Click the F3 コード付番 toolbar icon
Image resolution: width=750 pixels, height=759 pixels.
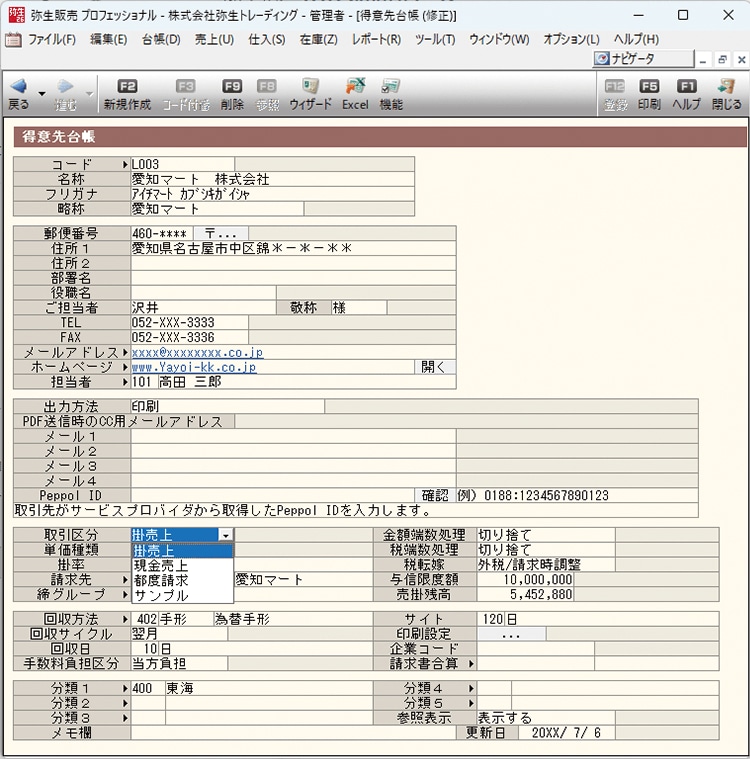click(x=185, y=86)
